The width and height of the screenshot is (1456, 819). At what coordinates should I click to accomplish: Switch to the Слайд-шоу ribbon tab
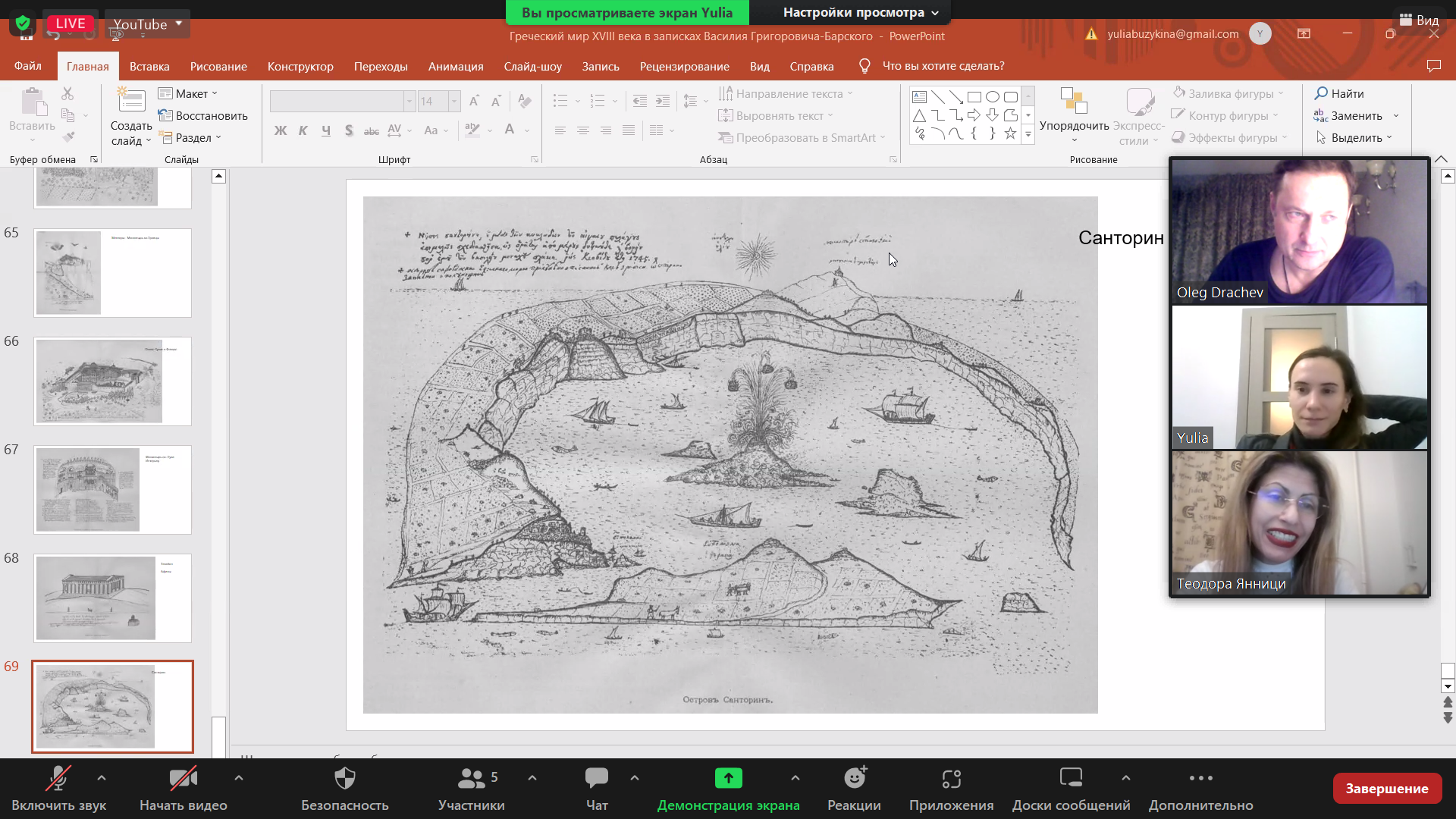533,66
